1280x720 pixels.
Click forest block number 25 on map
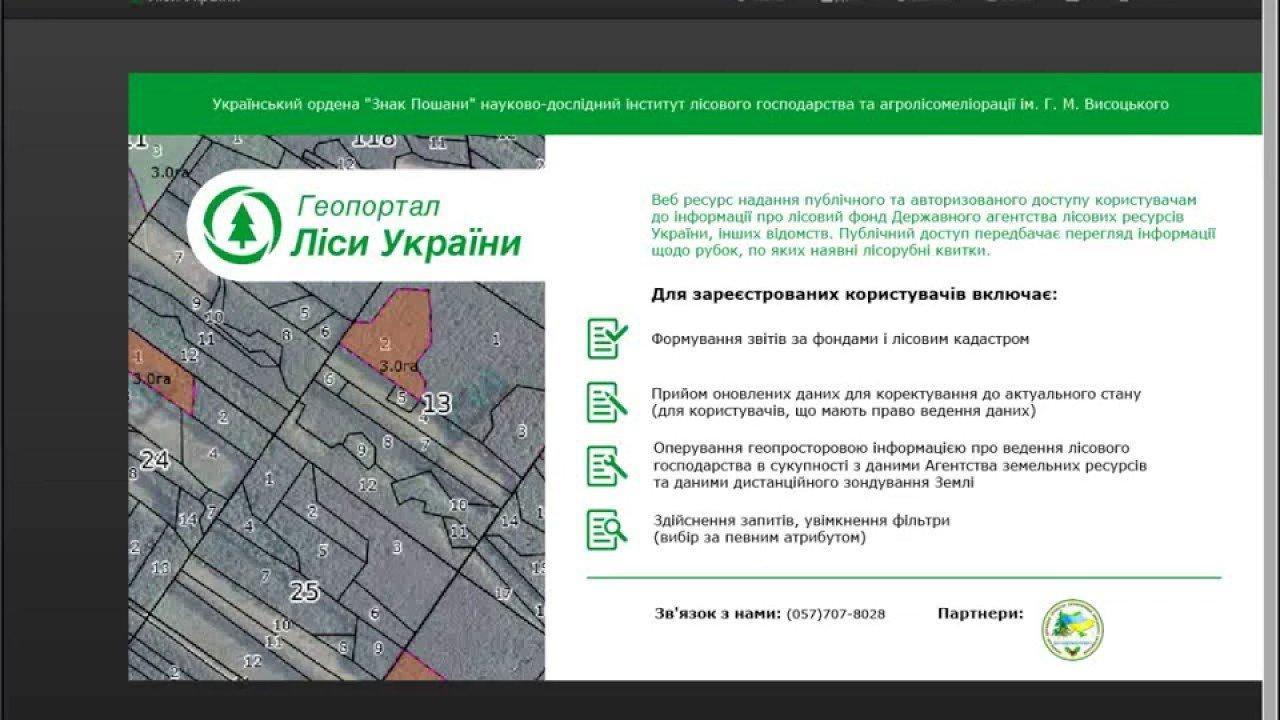(304, 592)
